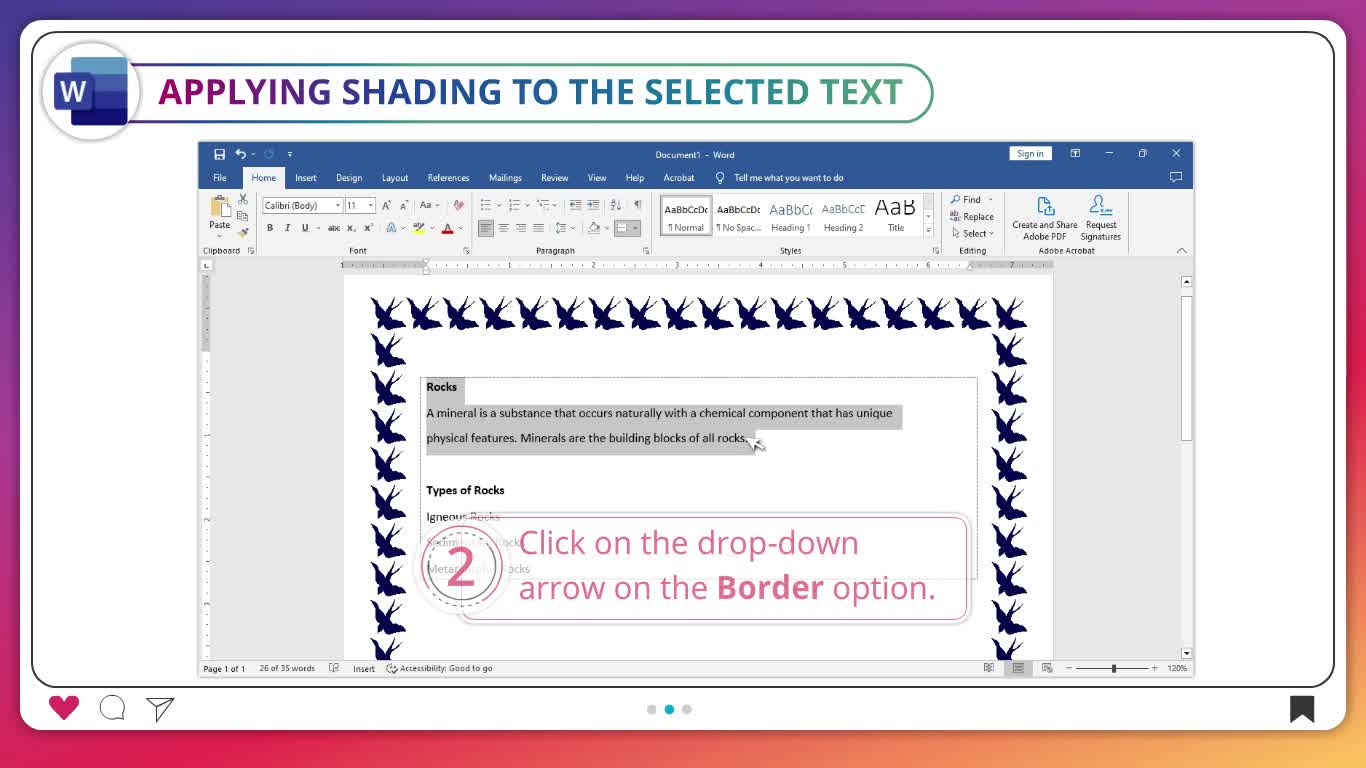
Task: Click Accessibility: Good to go status
Action: (x=439, y=668)
